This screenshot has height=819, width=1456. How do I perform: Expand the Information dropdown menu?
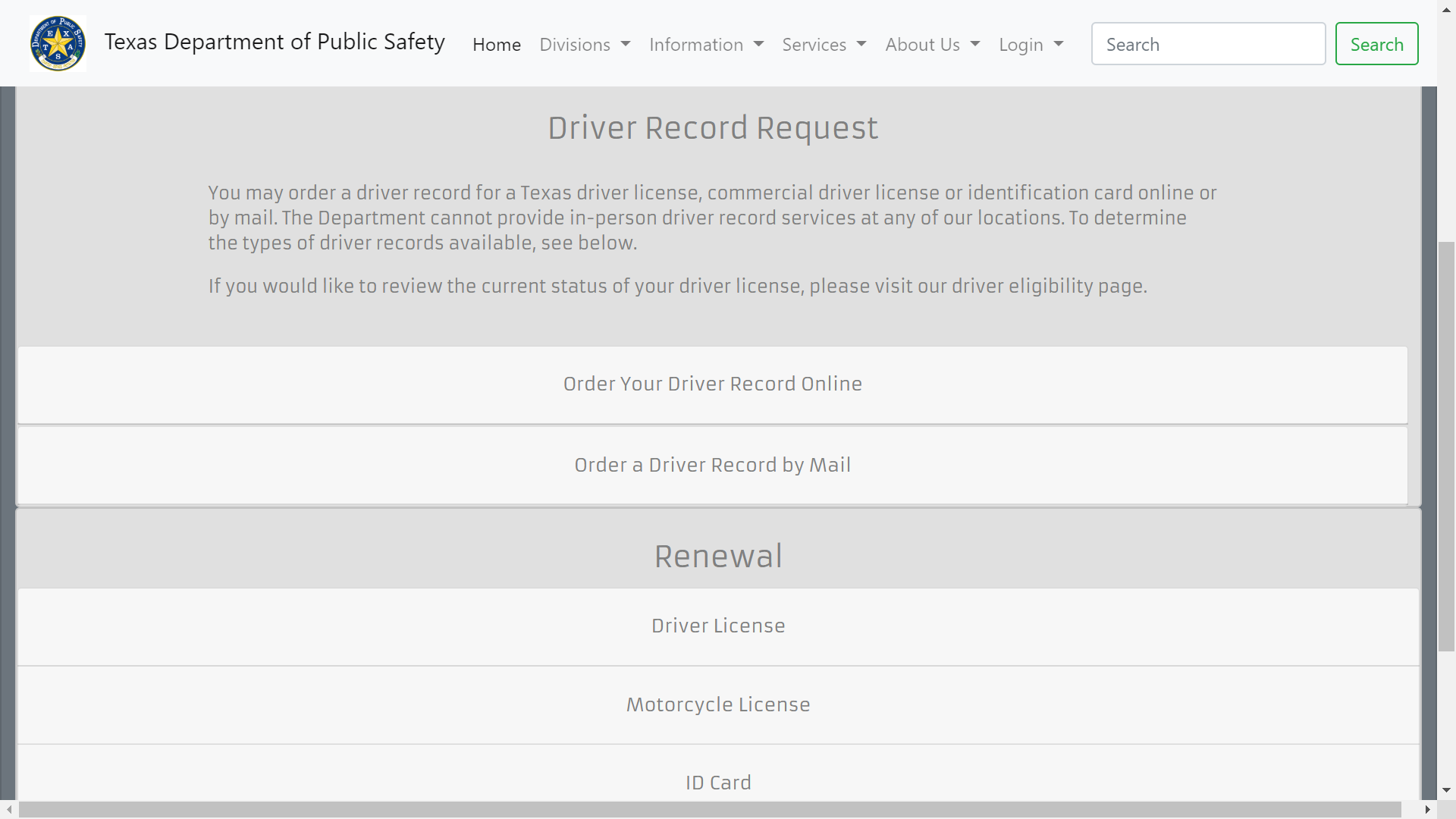tap(706, 45)
